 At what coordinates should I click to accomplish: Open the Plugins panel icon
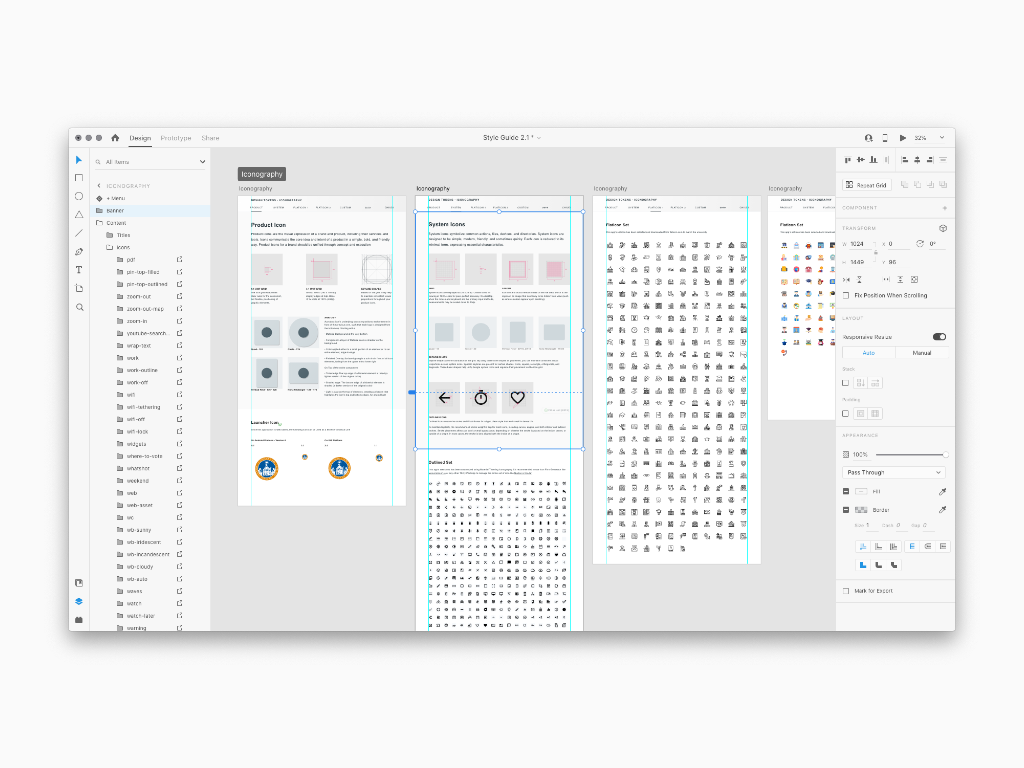(x=79, y=619)
